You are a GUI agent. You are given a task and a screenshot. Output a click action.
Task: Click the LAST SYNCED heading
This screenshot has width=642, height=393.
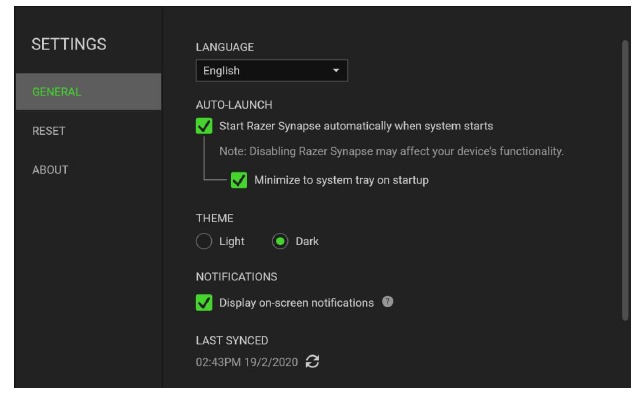click(x=232, y=341)
